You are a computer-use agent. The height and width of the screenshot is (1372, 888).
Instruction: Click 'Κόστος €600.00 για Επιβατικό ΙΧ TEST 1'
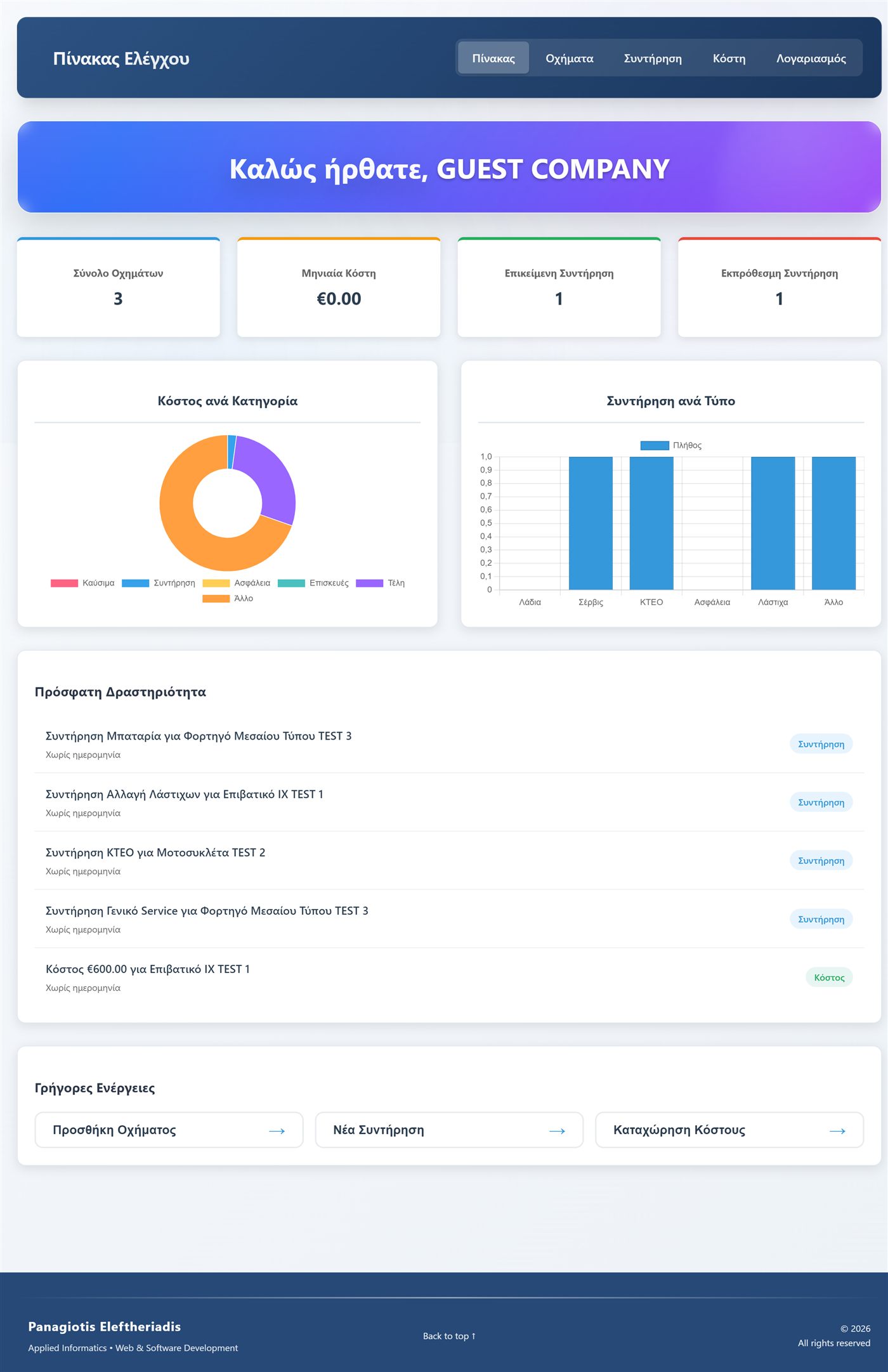click(x=148, y=969)
